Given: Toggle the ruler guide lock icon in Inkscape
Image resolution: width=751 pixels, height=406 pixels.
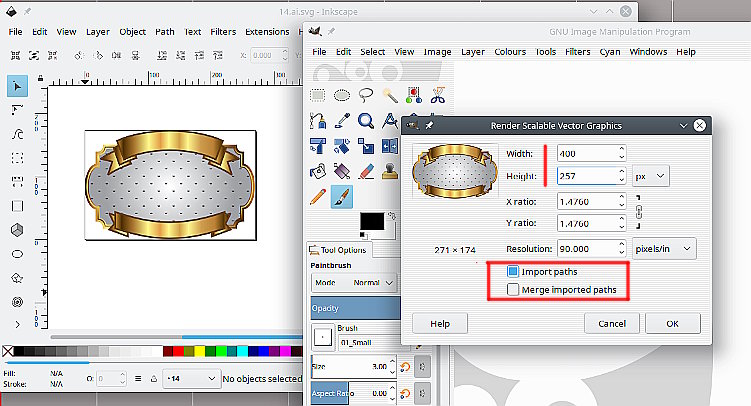Looking at the screenshot, I should coord(40,78).
